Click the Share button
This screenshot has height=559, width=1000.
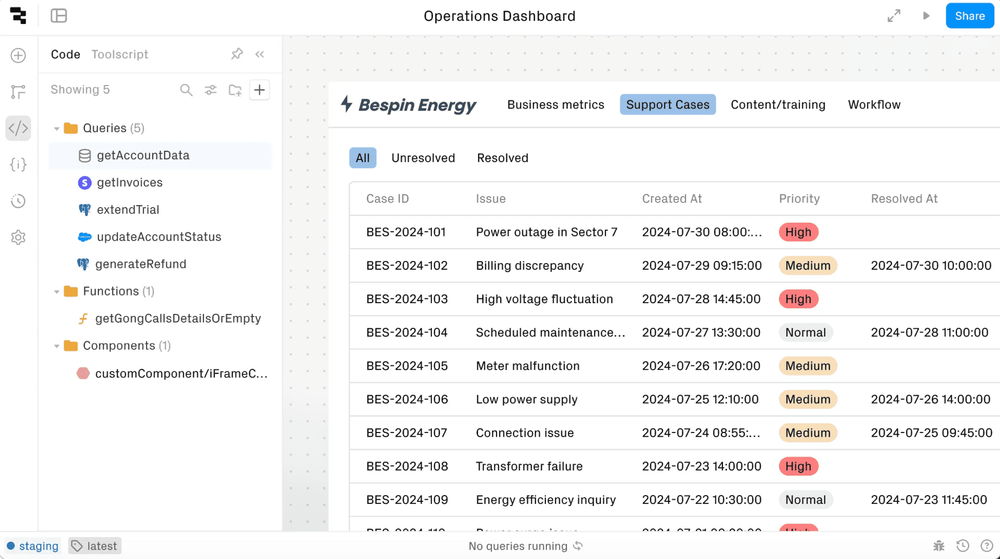pos(969,16)
